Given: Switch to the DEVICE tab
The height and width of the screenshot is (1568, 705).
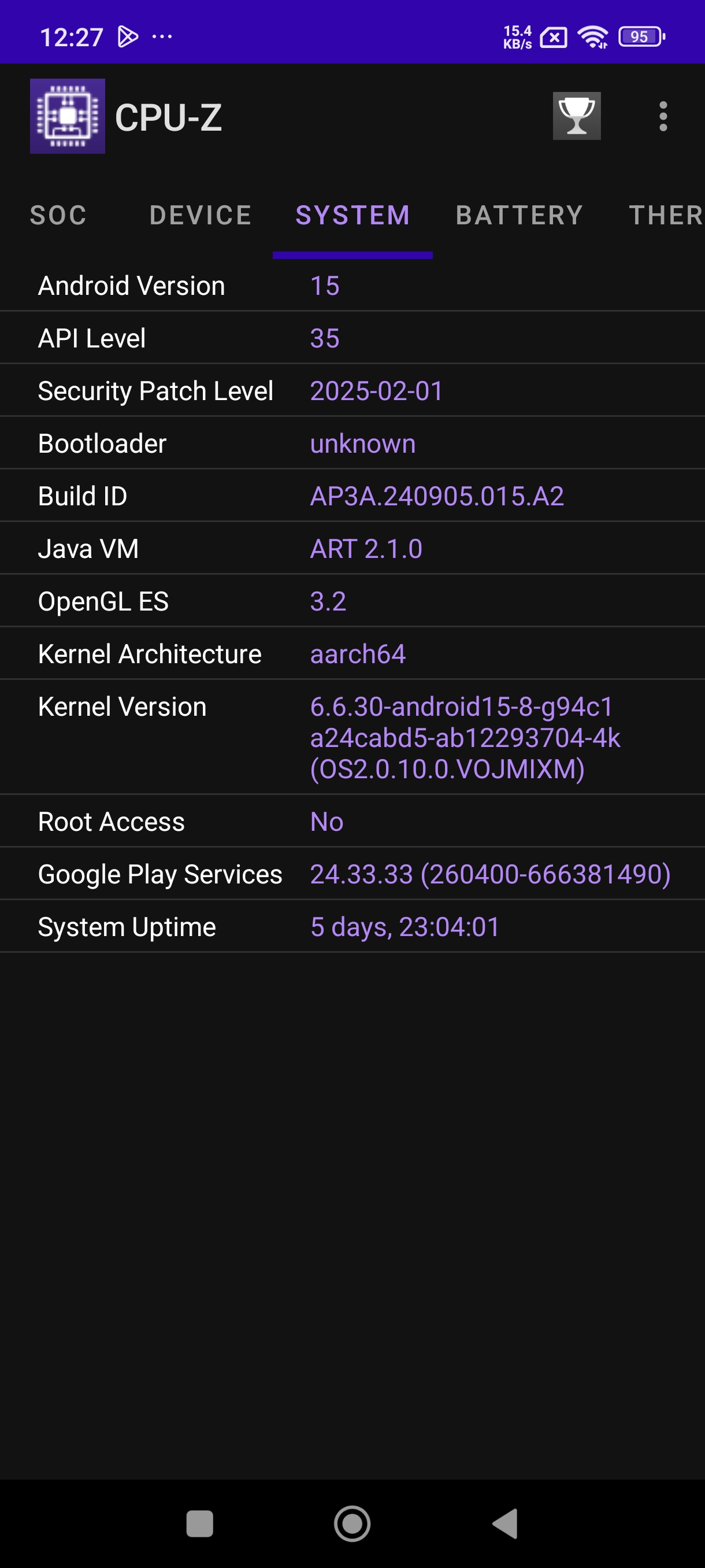Looking at the screenshot, I should coord(201,216).
